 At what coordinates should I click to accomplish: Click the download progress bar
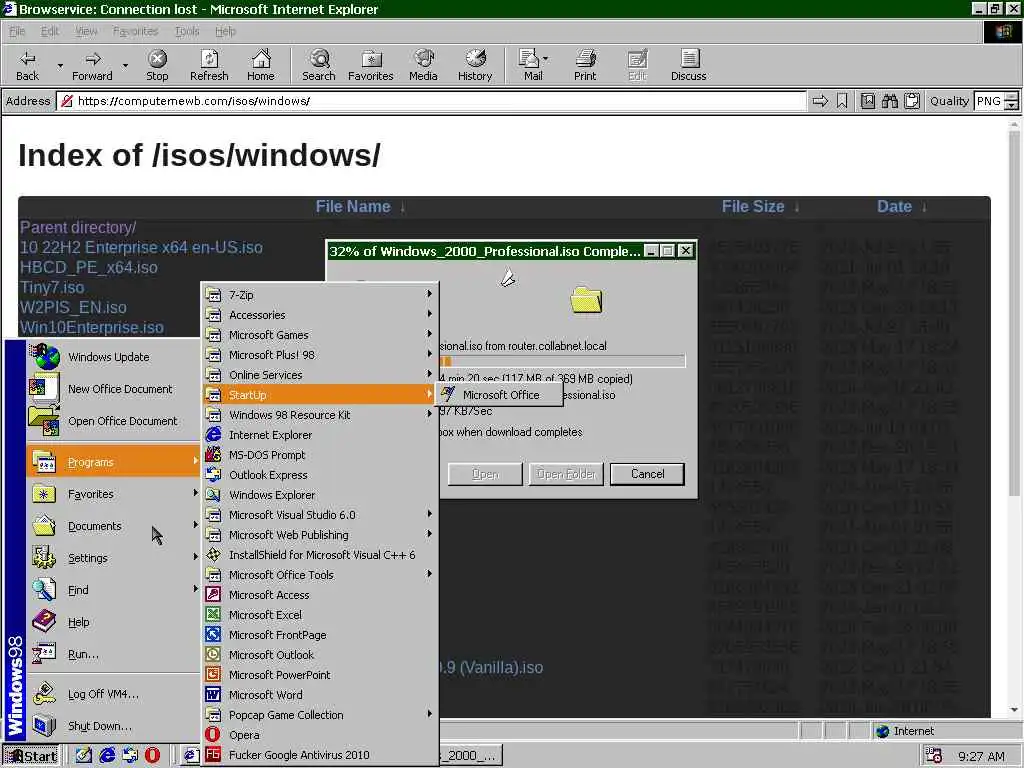coord(562,360)
